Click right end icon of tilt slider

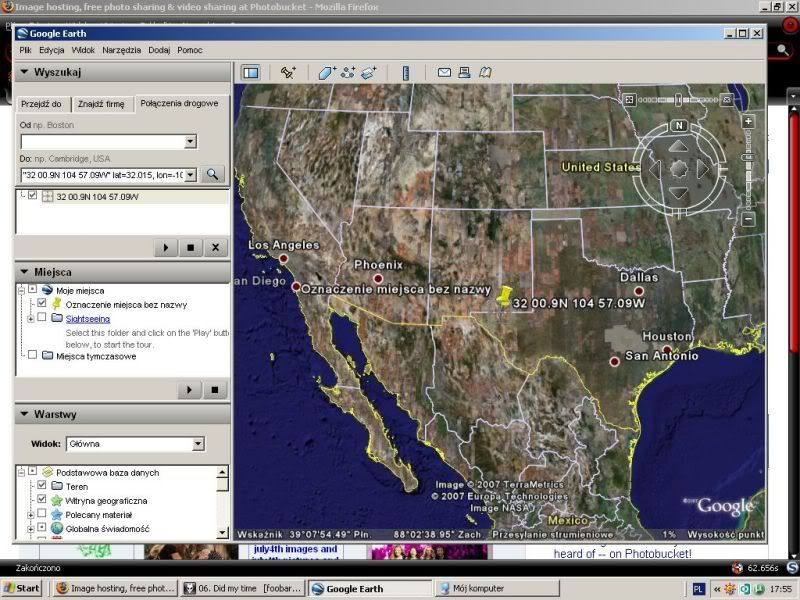pyautogui.click(x=728, y=99)
